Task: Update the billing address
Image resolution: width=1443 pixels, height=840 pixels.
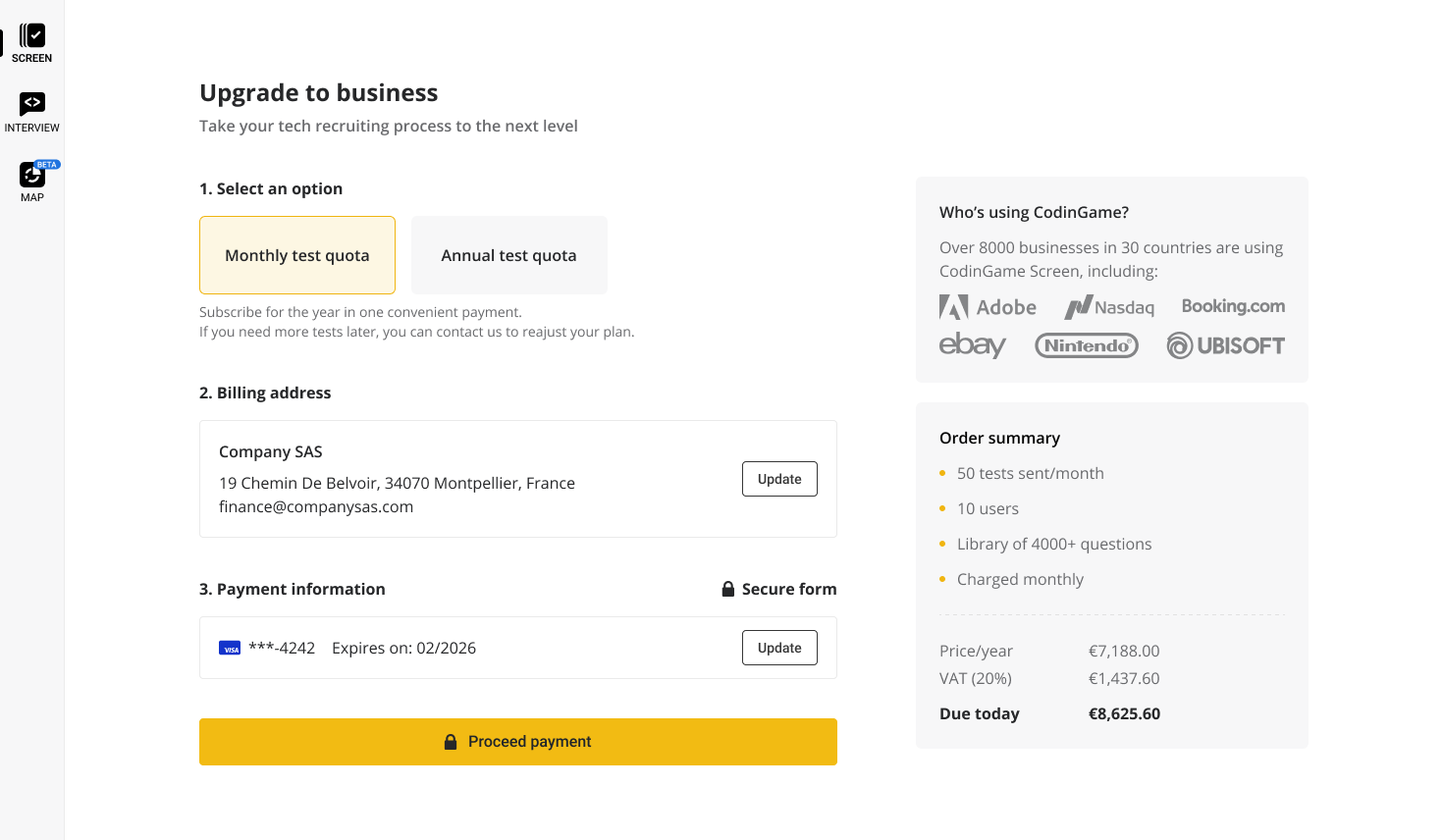Action: pos(779,479)
